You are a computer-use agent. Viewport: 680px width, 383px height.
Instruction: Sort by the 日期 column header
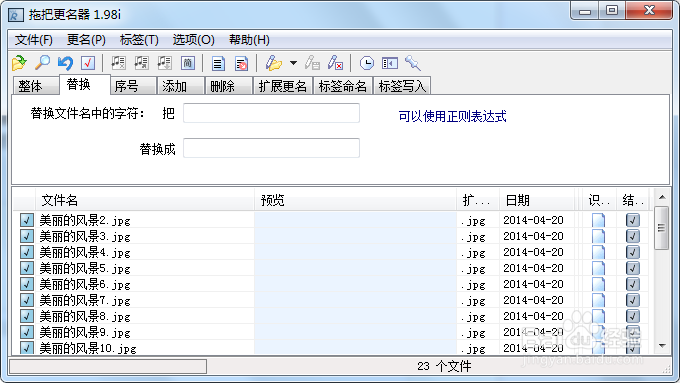(x=537, y=200)
